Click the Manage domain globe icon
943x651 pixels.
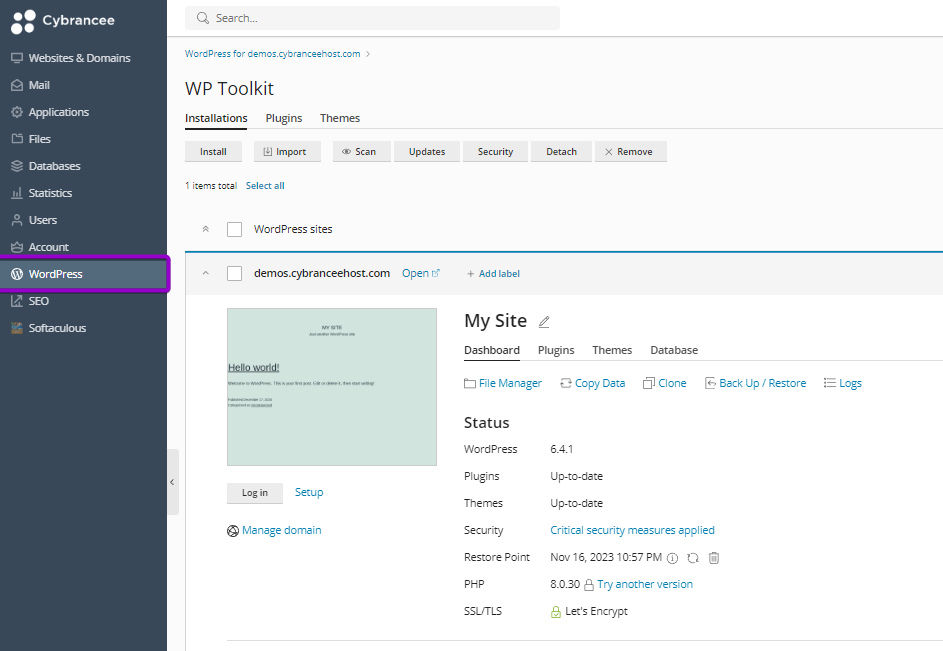tap(233, 531)
